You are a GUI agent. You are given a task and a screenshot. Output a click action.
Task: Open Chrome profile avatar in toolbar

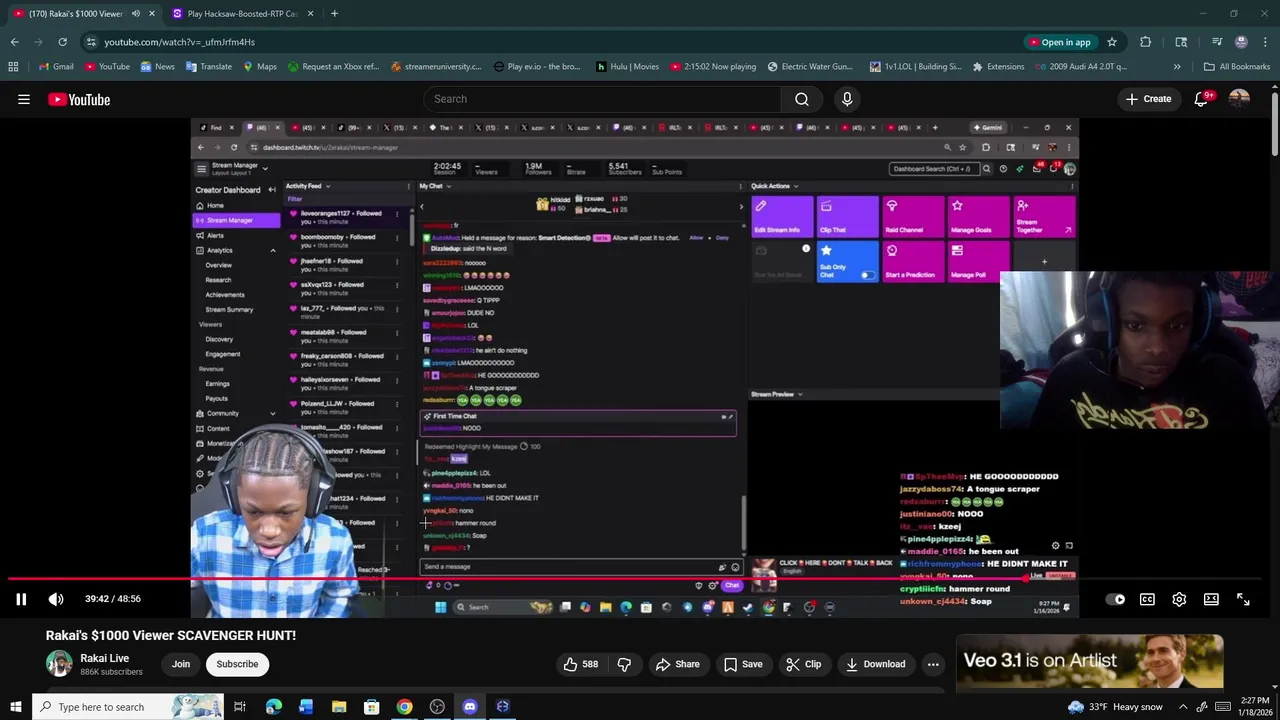(1241, 42)
